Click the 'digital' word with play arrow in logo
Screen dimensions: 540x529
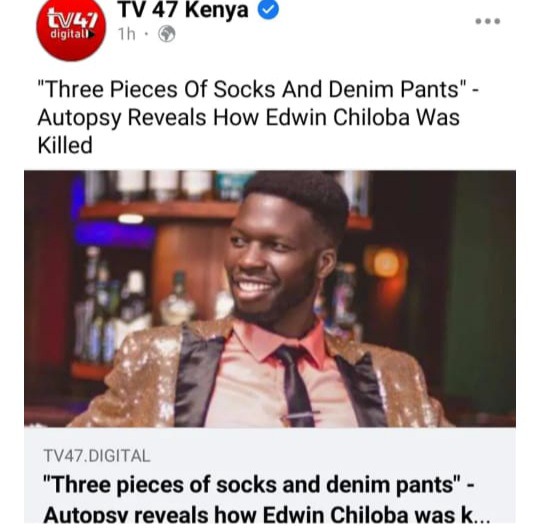72,34
